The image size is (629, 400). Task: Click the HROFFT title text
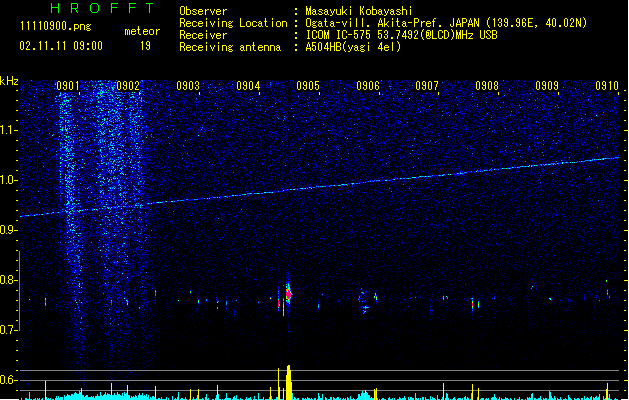[102, 8]
